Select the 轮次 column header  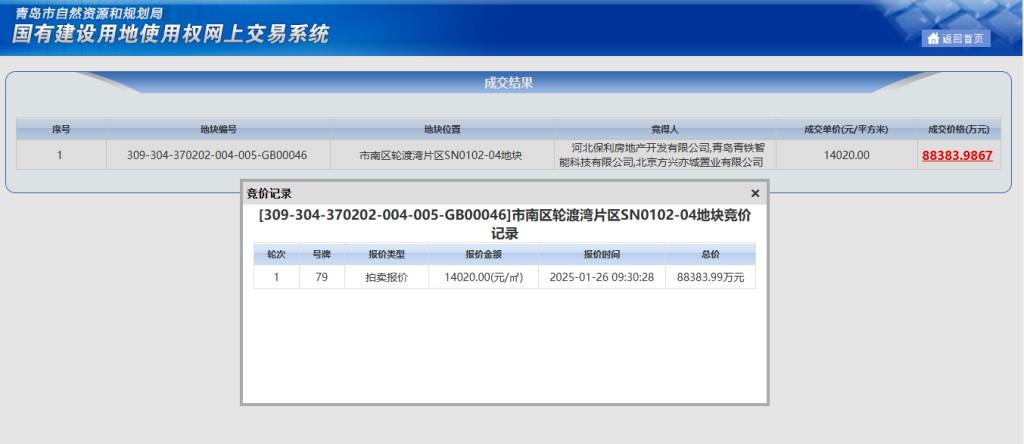(x=276, y=254)
